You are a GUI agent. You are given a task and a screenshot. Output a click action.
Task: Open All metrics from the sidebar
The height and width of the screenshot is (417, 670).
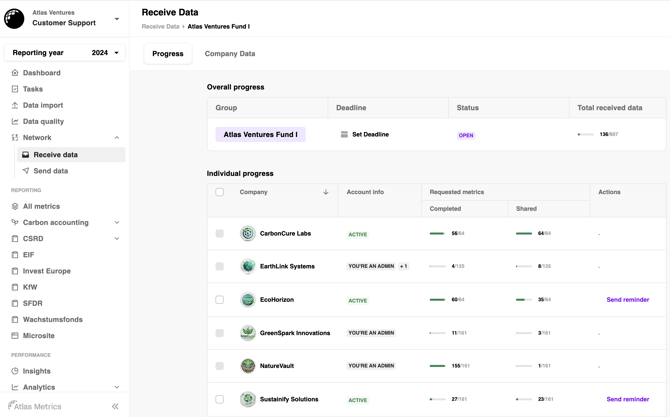pos(41,207)
